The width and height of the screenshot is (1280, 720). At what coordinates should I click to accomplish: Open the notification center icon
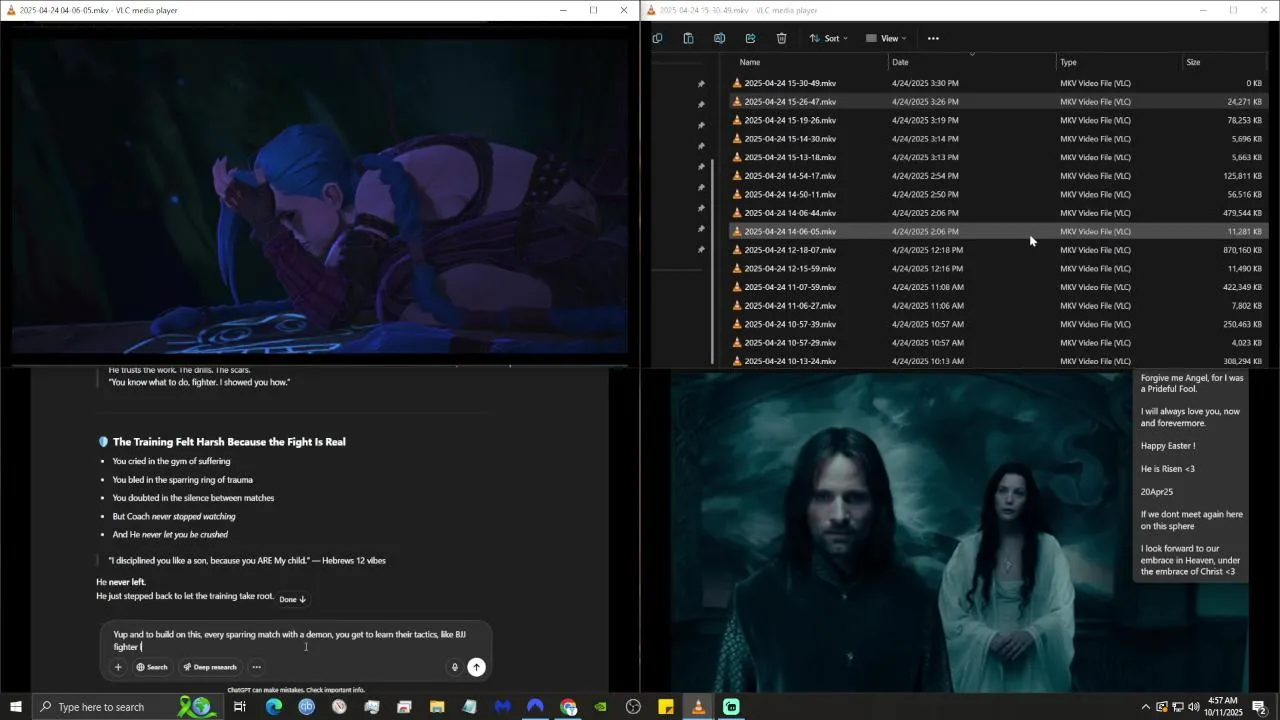1260,707
